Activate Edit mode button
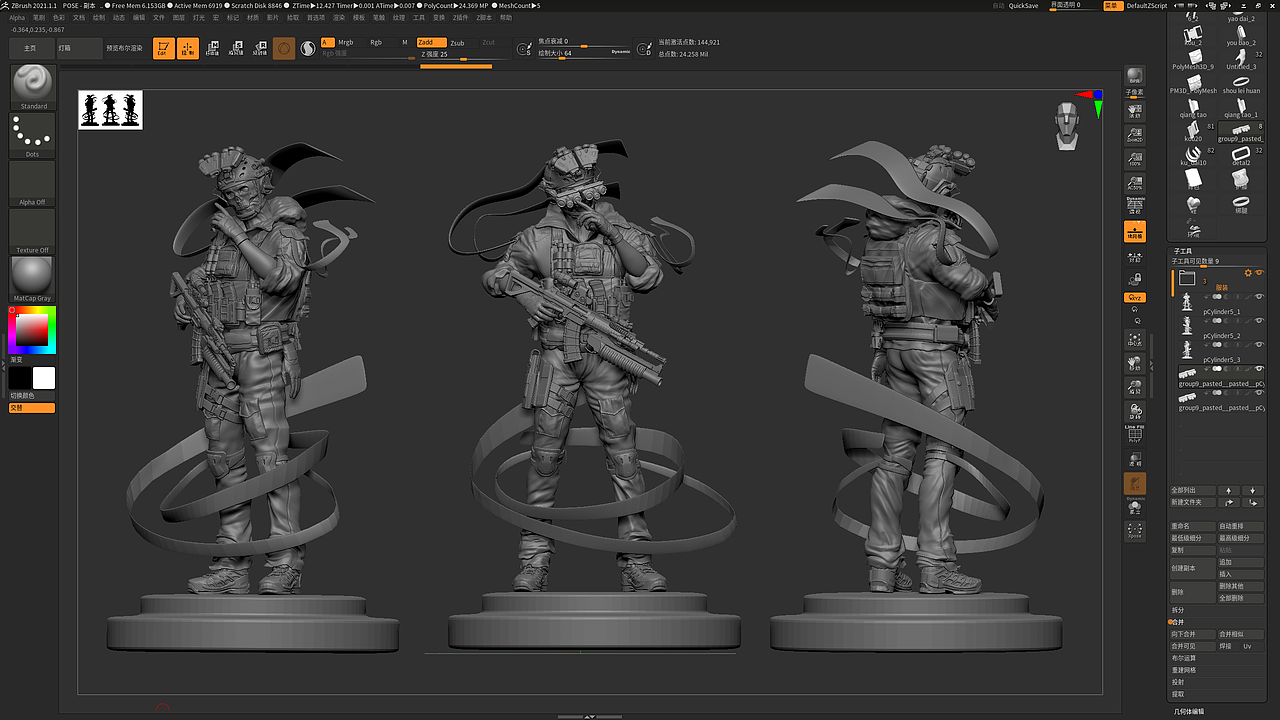 click(x=163, y=48)
